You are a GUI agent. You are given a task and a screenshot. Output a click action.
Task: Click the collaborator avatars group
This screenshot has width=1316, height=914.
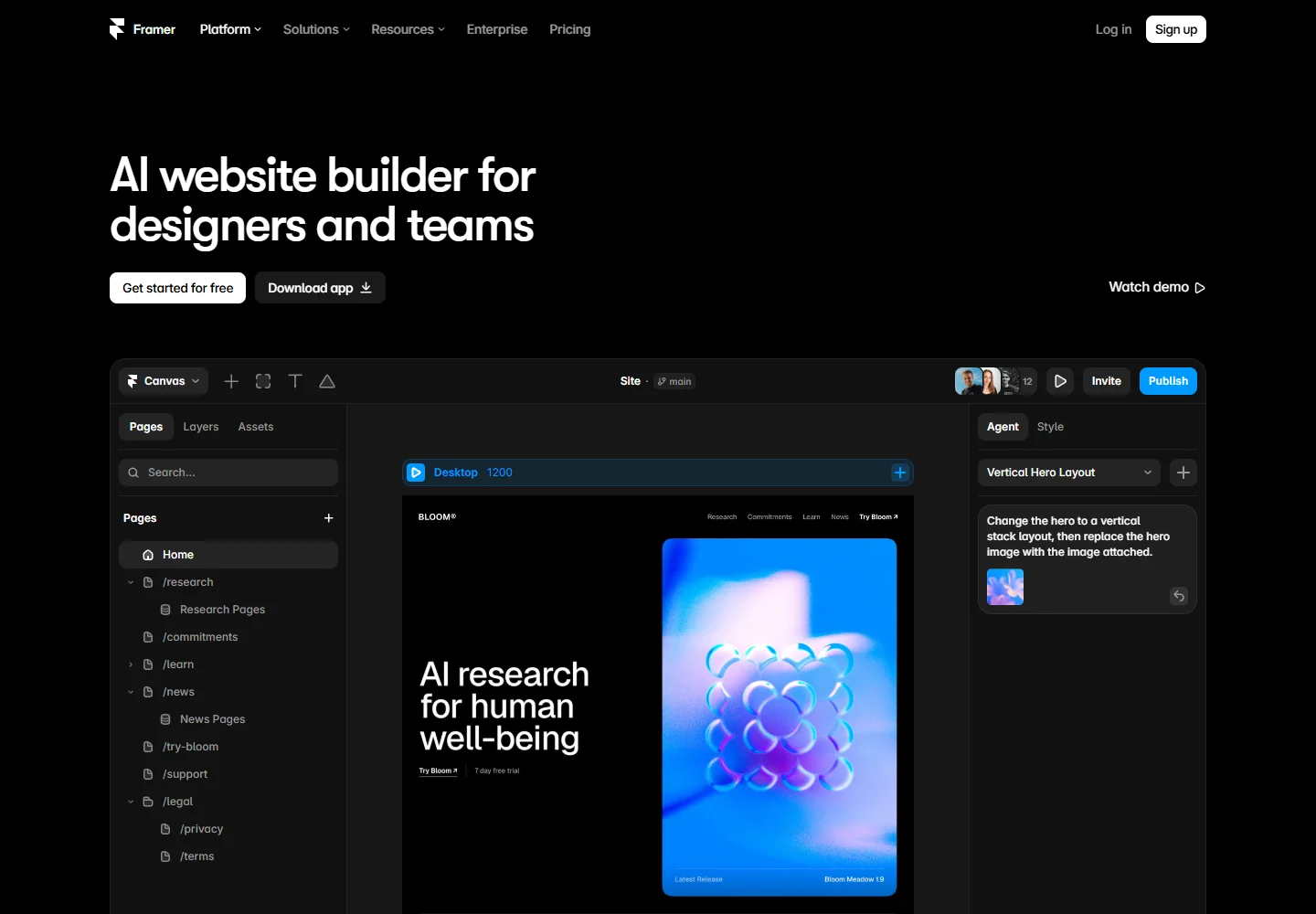[x=996, y=381]
